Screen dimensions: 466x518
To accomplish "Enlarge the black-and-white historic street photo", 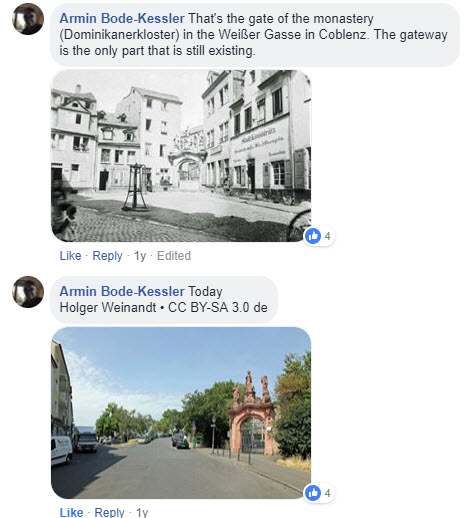I will click(181, 156).
